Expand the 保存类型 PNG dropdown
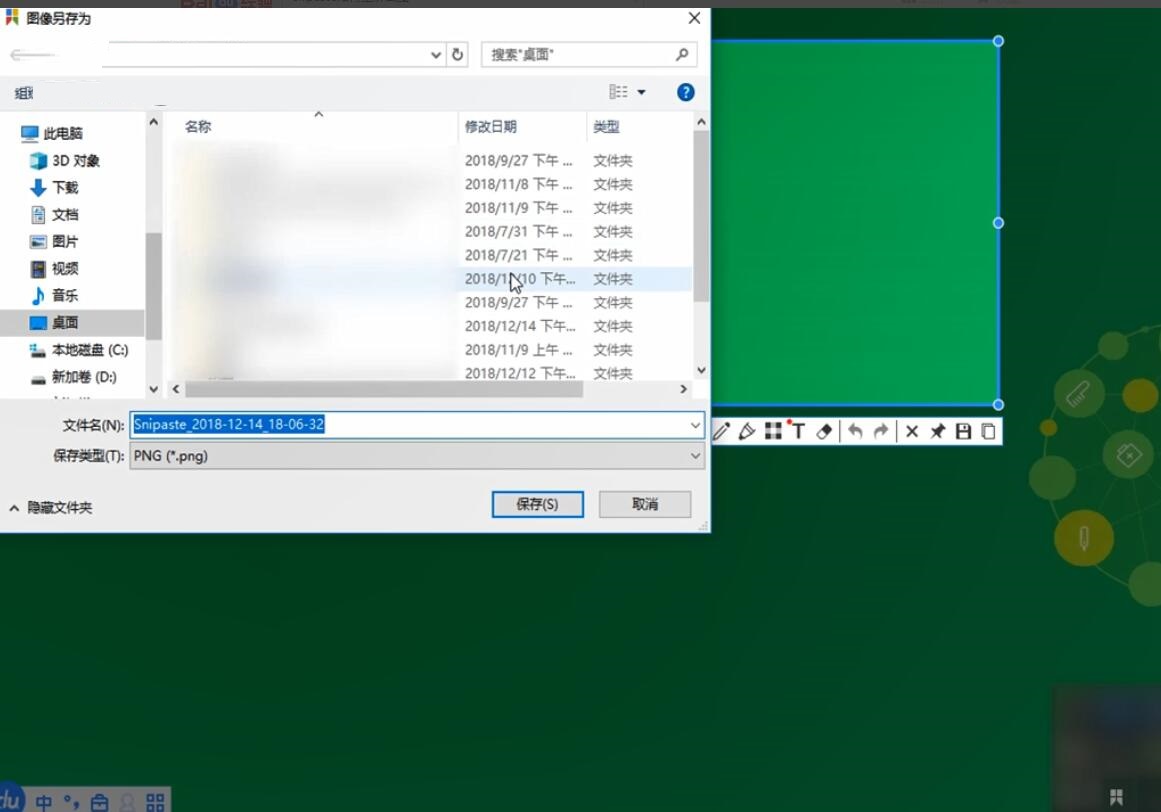1161x812 pixels. pos(695,456)
